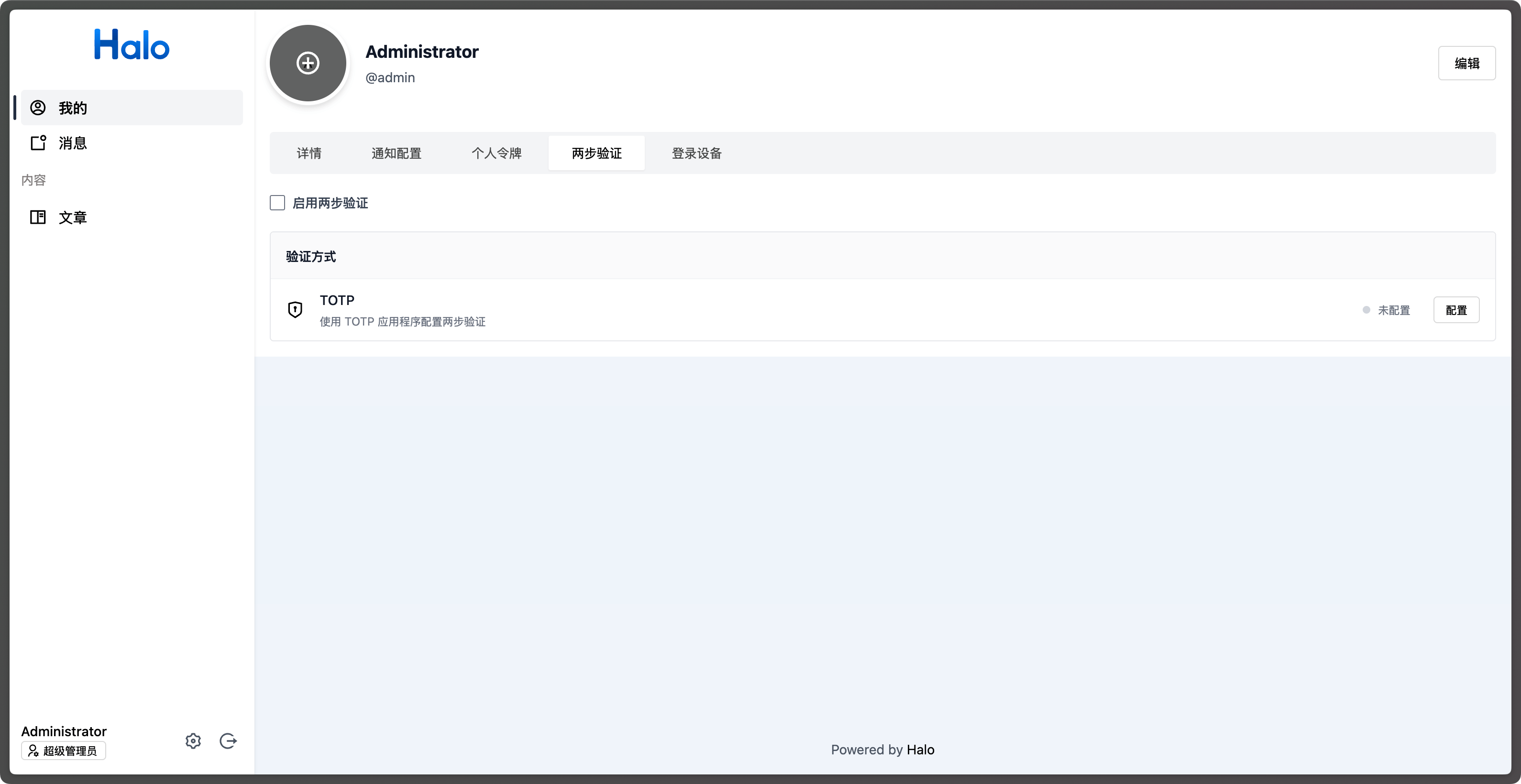Click the avatar upload plus icon
The height and width of the screenshot is (784, 1521).
(x=308, y=63)
